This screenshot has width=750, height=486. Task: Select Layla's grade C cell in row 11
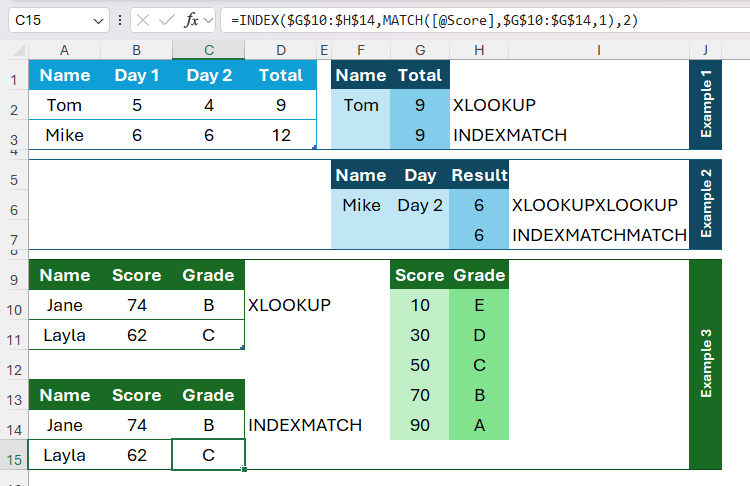[x=208, y=335]
